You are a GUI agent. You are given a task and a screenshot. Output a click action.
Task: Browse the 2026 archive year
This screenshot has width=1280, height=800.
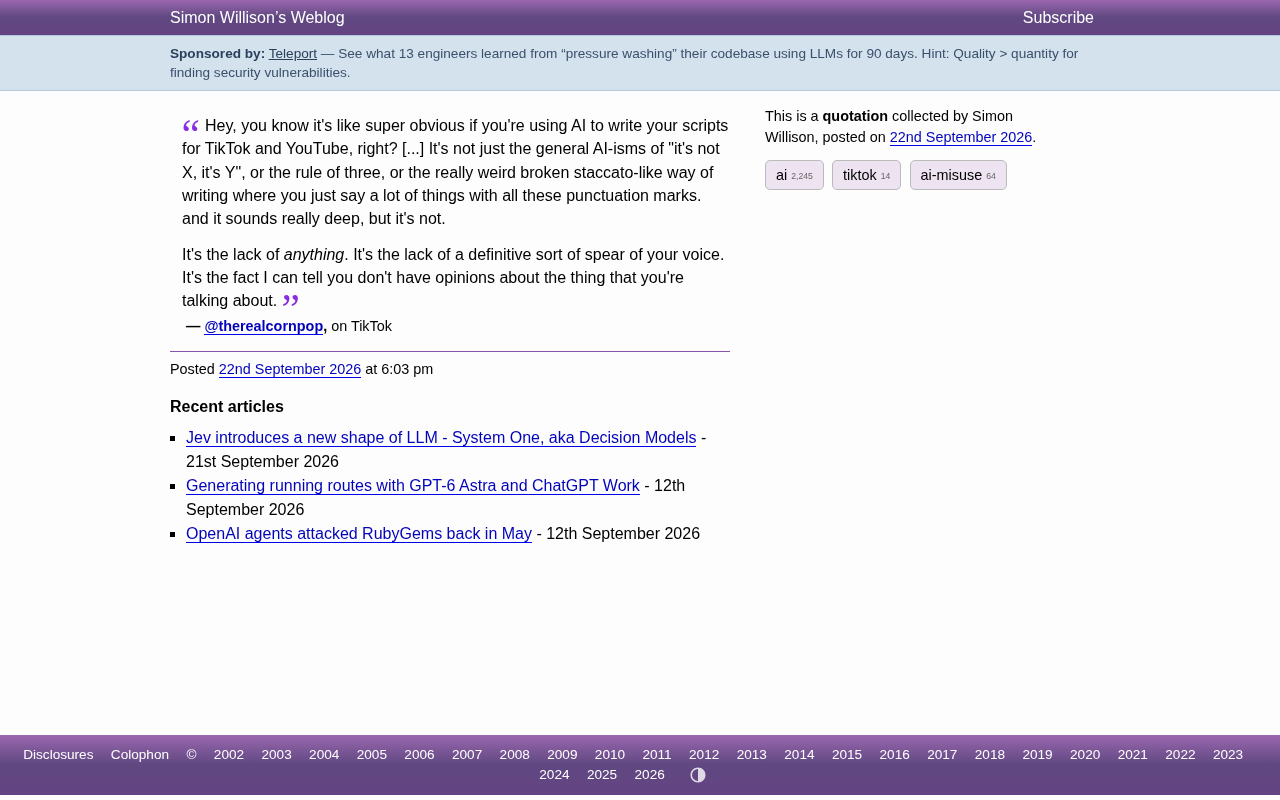click(x=650, y=775)
